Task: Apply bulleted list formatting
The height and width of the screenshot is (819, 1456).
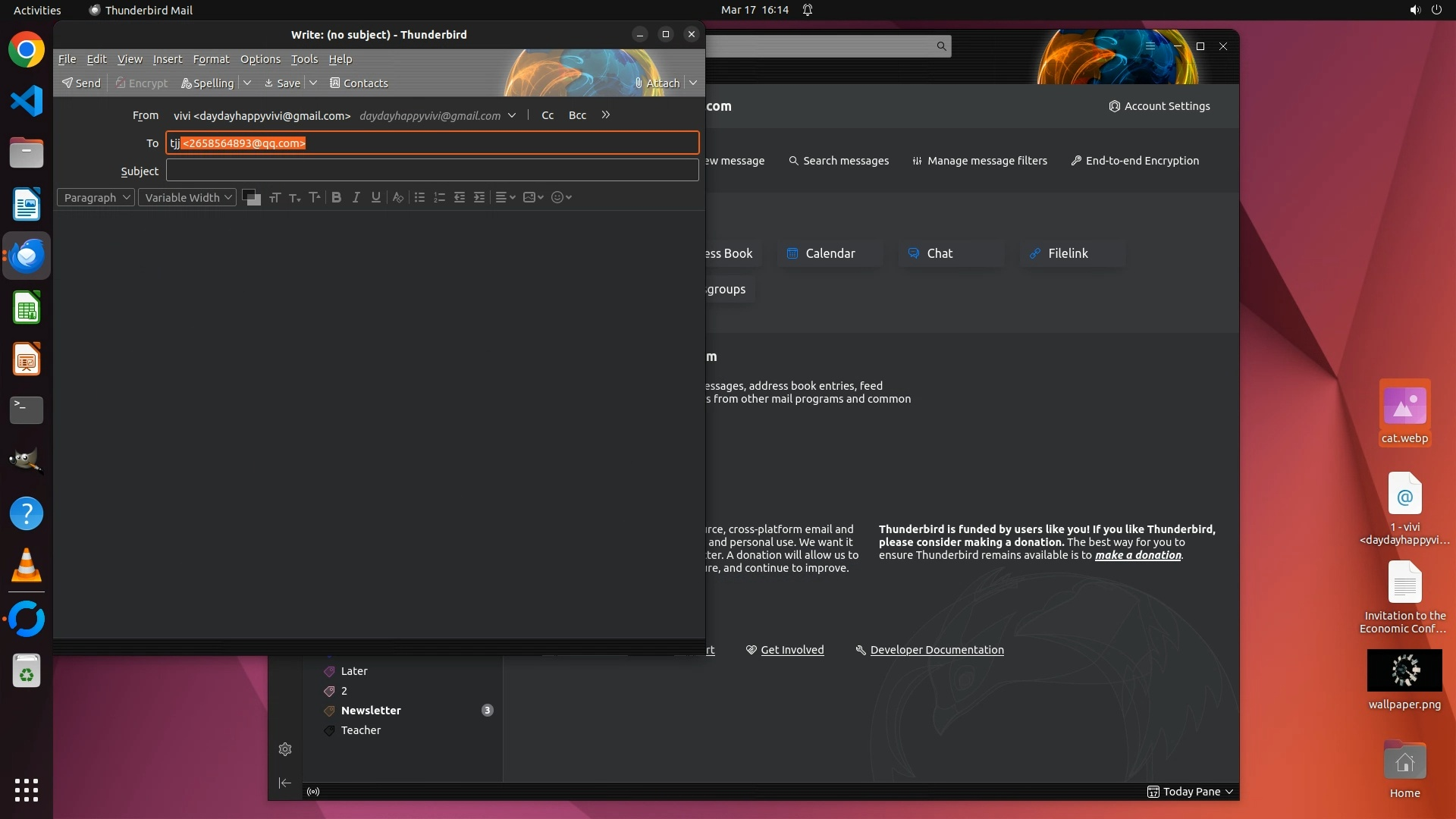Action: click(419, 197)
